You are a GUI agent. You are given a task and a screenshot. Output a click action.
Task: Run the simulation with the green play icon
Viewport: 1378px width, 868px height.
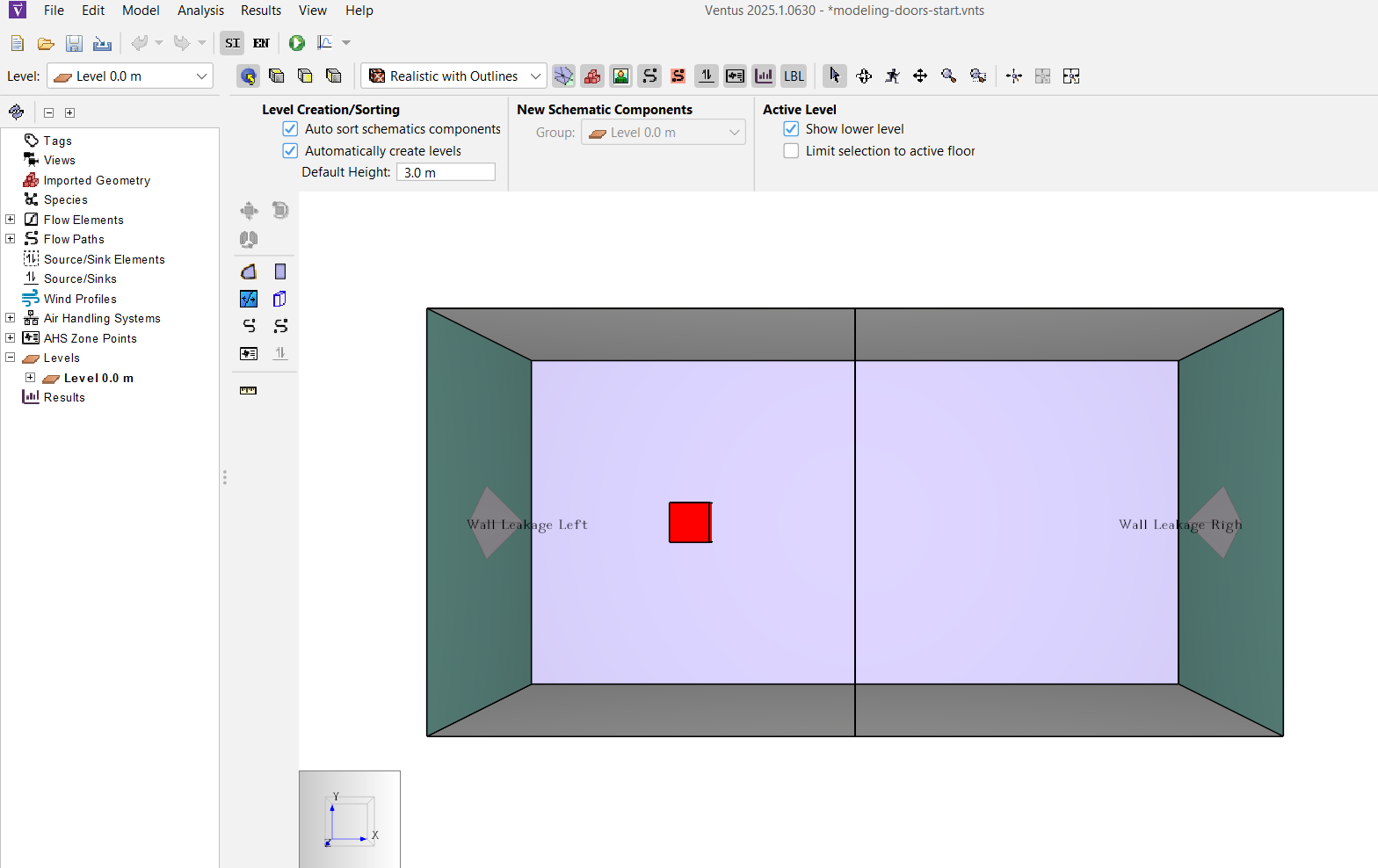click(x=297, y=43)
